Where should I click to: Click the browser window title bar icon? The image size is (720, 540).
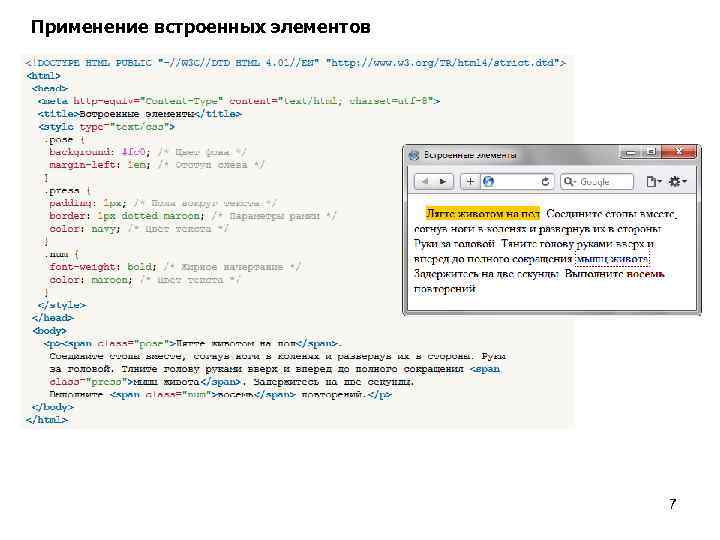point(414,155)
